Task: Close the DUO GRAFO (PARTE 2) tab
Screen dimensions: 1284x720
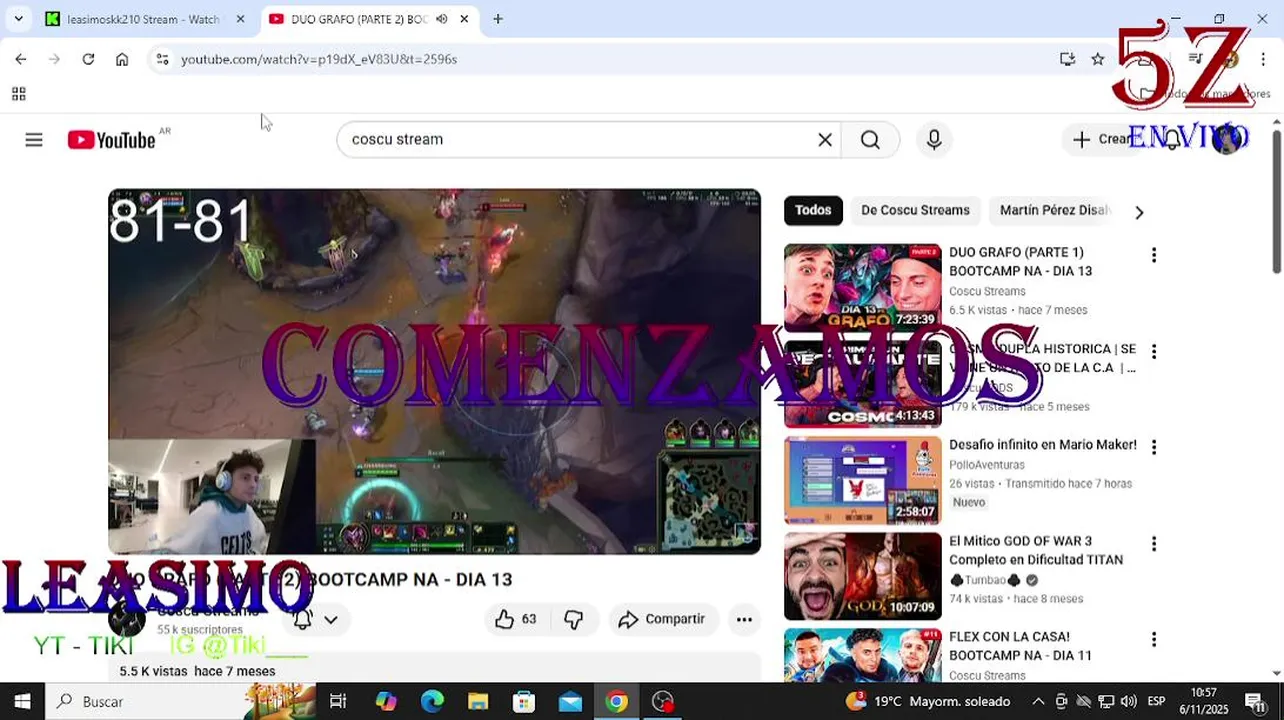Action: click(464, 19)
